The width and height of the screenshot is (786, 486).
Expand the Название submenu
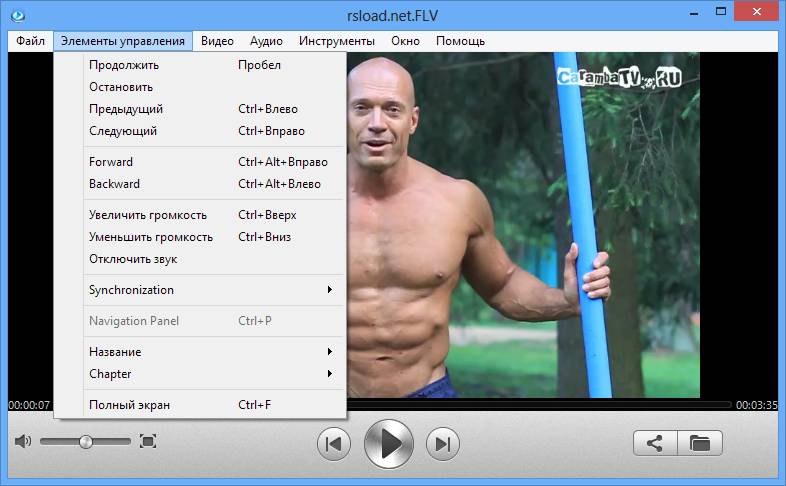coord(200,352)
